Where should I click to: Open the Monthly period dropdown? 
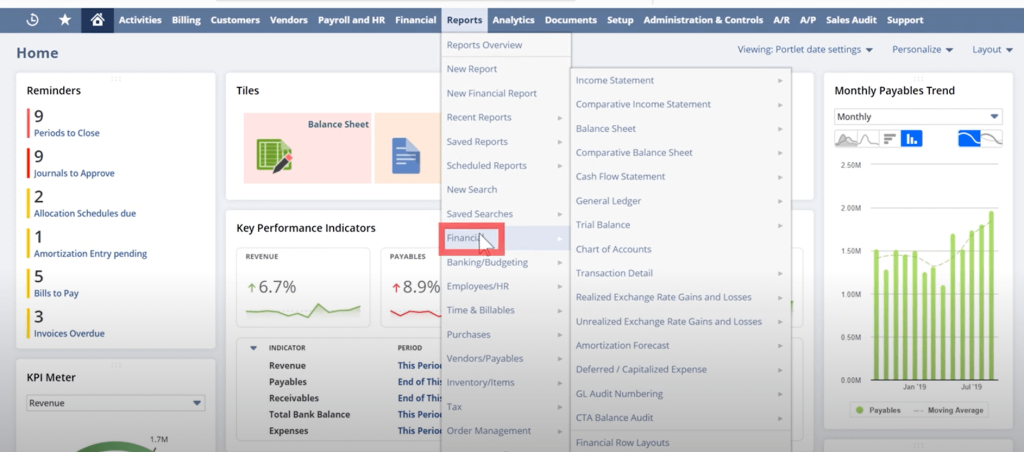918,117
